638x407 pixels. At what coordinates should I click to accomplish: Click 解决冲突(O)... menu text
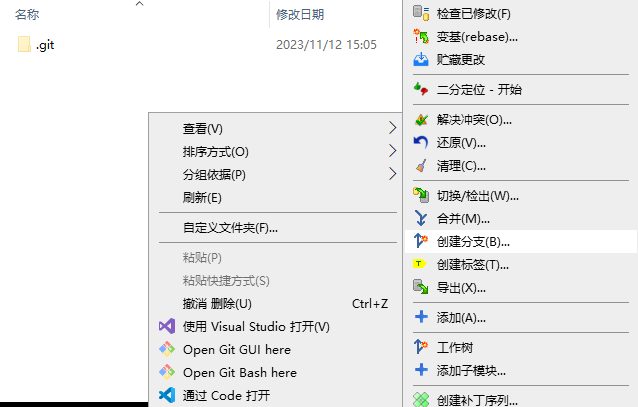(474, 119)
